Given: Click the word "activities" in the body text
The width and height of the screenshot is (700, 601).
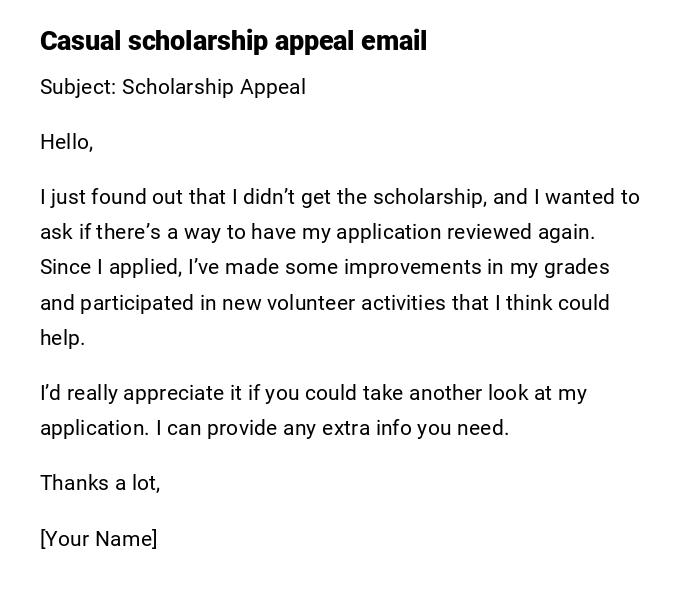Looking at the screenshot, I should (403, 303).
